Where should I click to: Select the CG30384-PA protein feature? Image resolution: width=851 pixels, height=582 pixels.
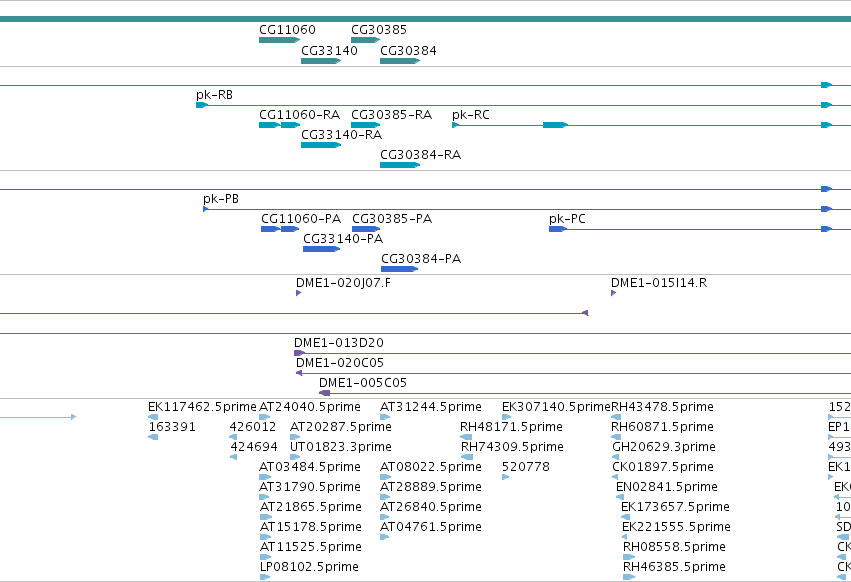coord(399,269)
